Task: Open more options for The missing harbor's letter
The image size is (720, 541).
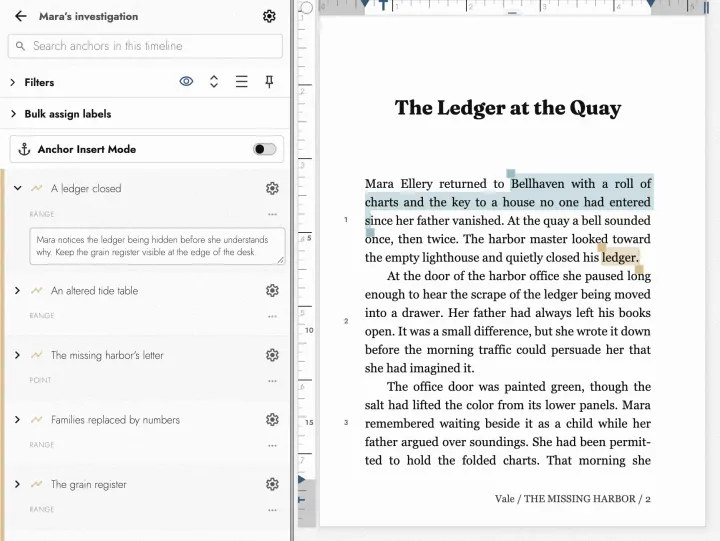Action: pyautogui.click(x=272, y=381)
